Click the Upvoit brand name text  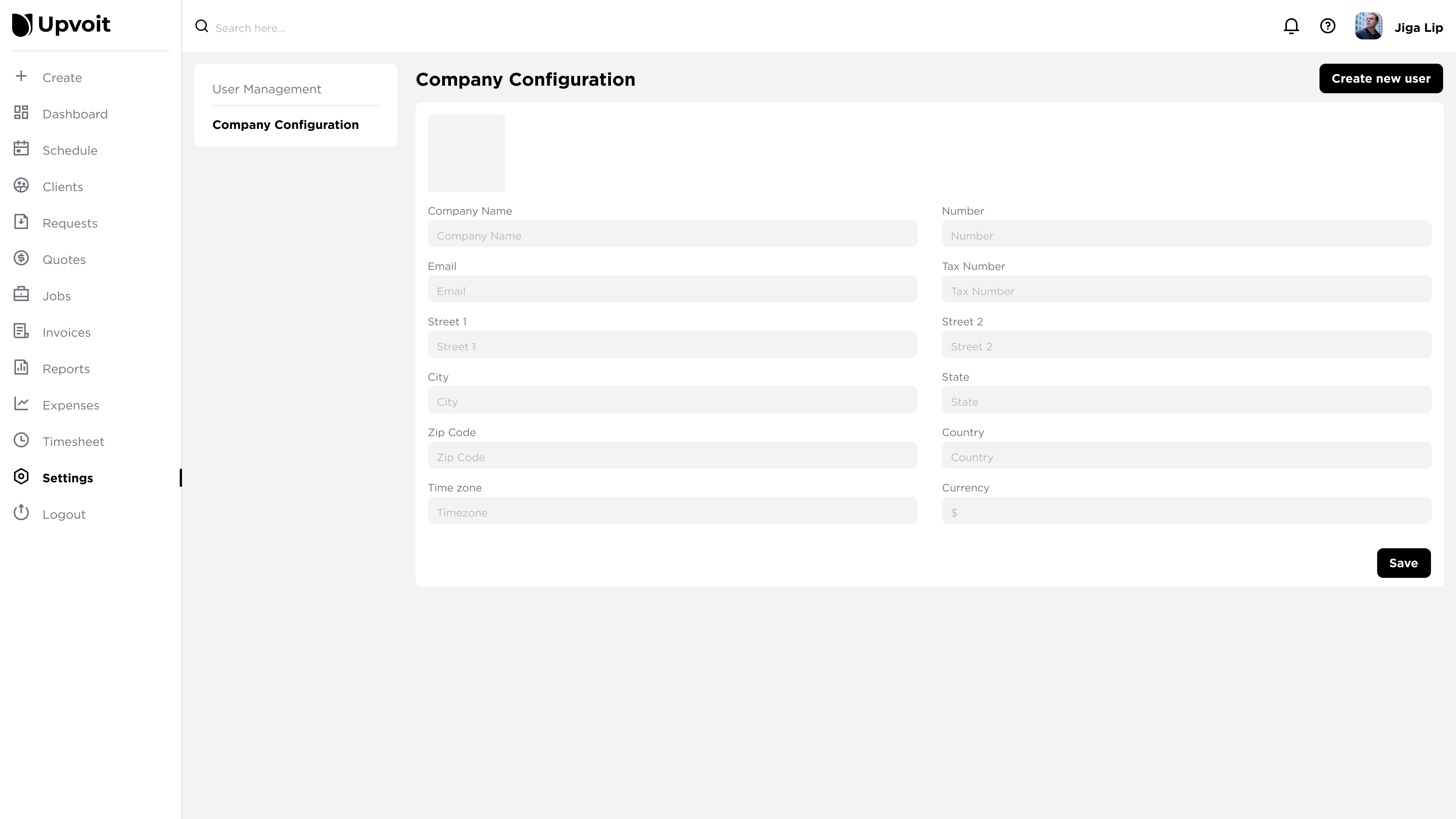pyautogui.click(x=74, y=25)
